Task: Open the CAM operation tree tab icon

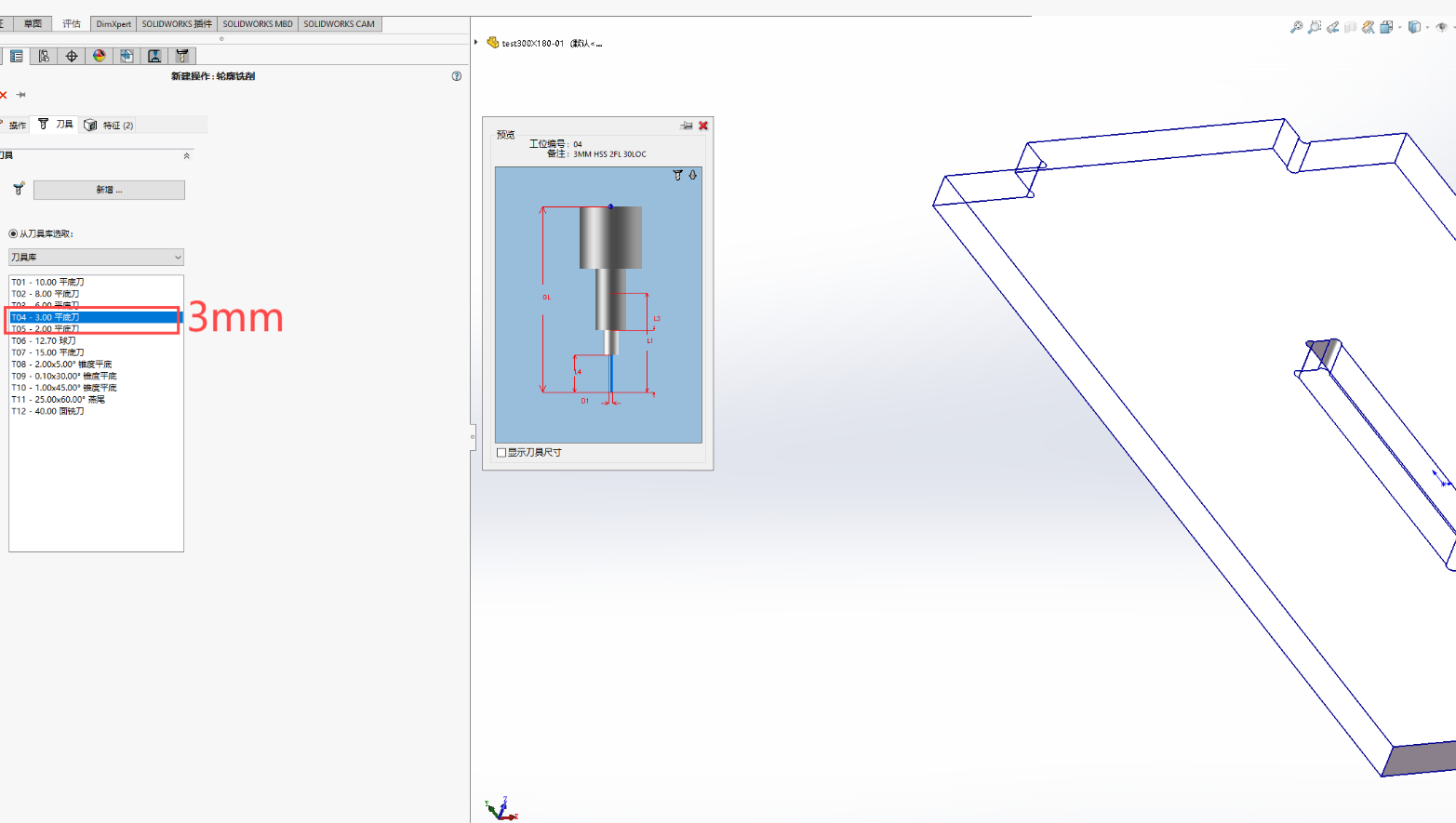Action: (x=154, y=56)
